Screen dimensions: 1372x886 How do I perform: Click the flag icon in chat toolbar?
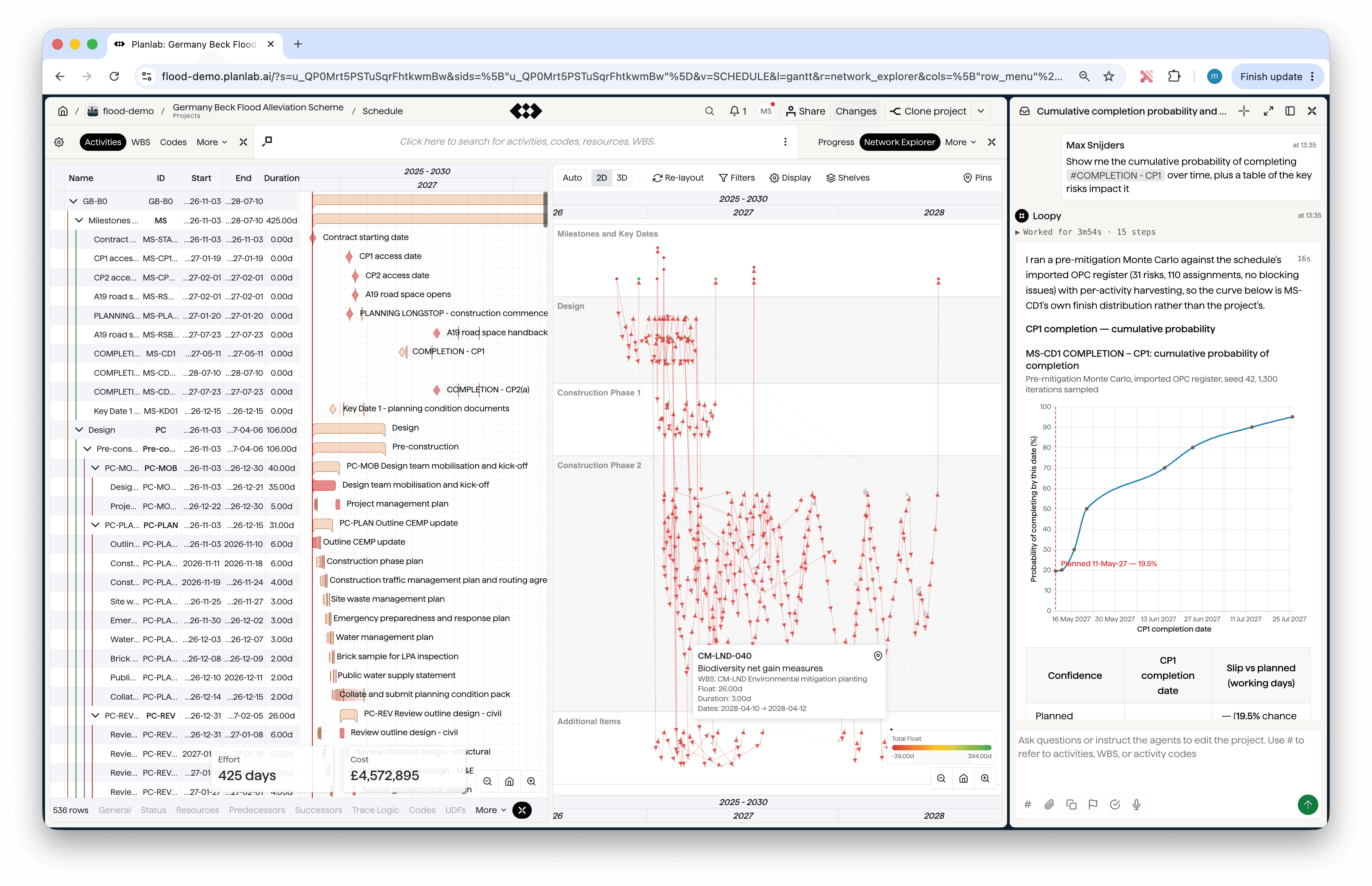pos(1093,804)
